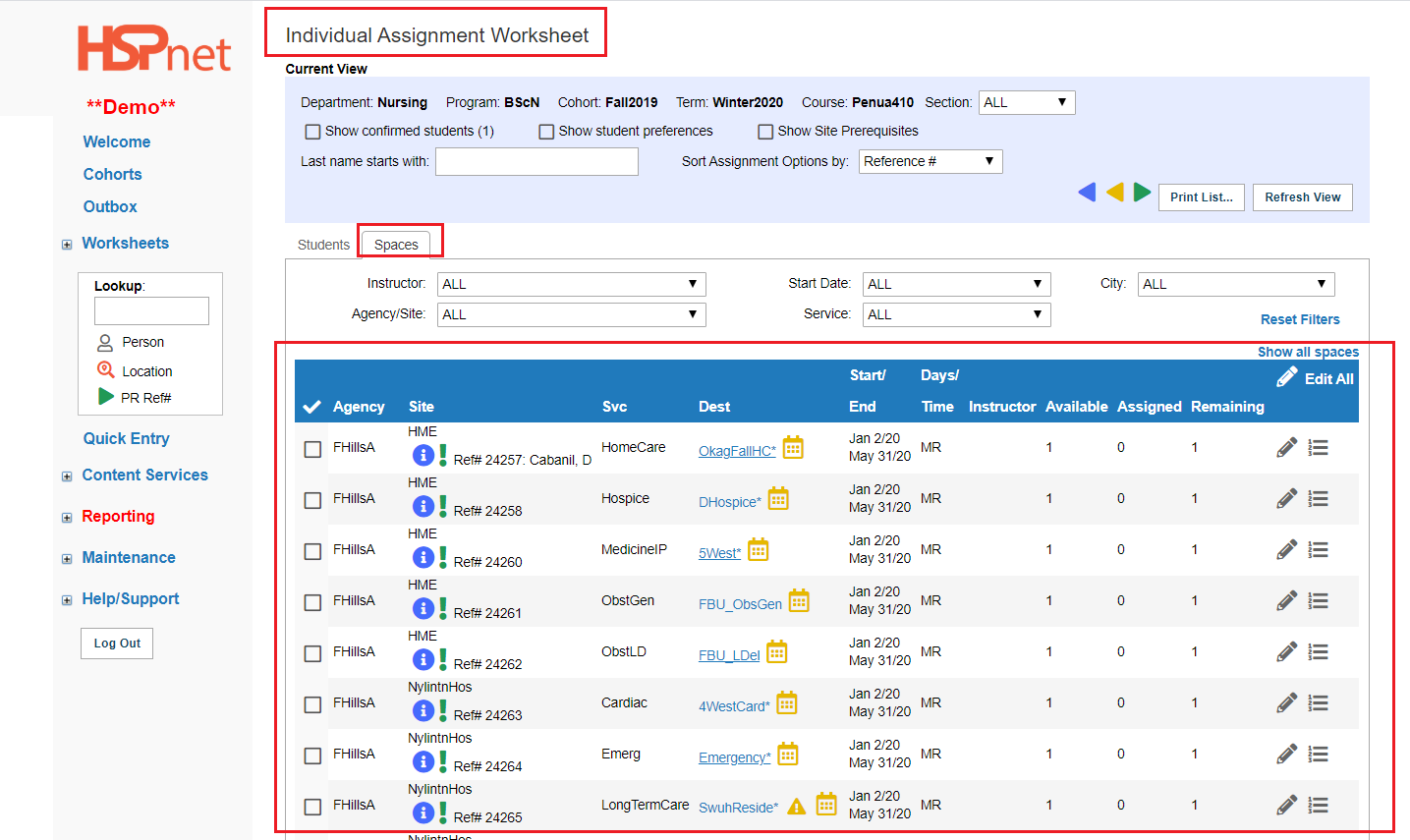This screenshot has height=840, width=1410.
Task: Open the Cohorts menu item
Action: [x=112, y=174]
